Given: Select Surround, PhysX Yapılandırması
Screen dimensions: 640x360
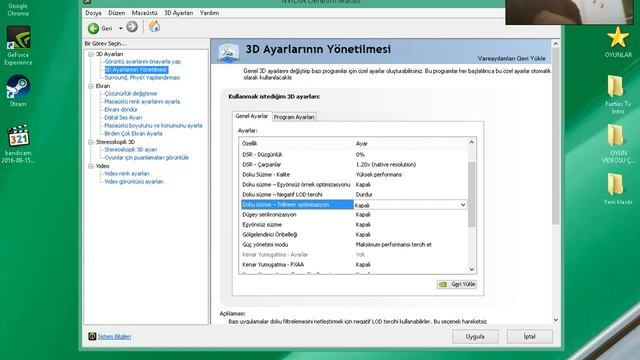Looking at the screenshot, I should click(x=142, y=78).
